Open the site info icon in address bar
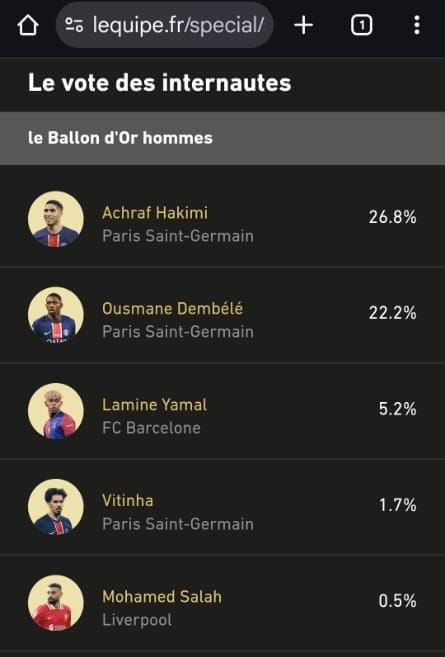This screenshot has height=657, width=445. point(74,25)
